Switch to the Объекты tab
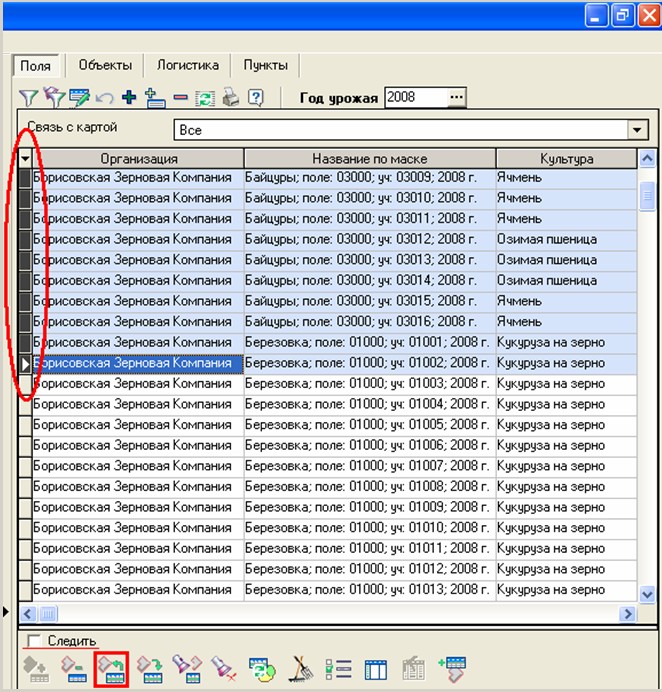Screen dimensions: 662x692 tap(104, 65)
